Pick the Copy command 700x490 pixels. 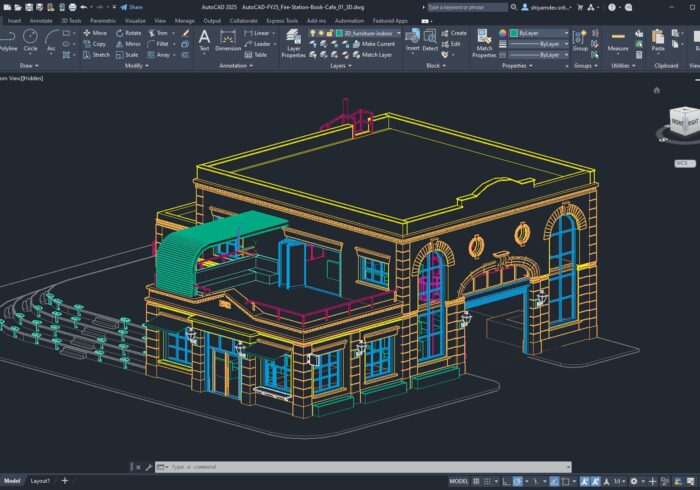(95, 44)
